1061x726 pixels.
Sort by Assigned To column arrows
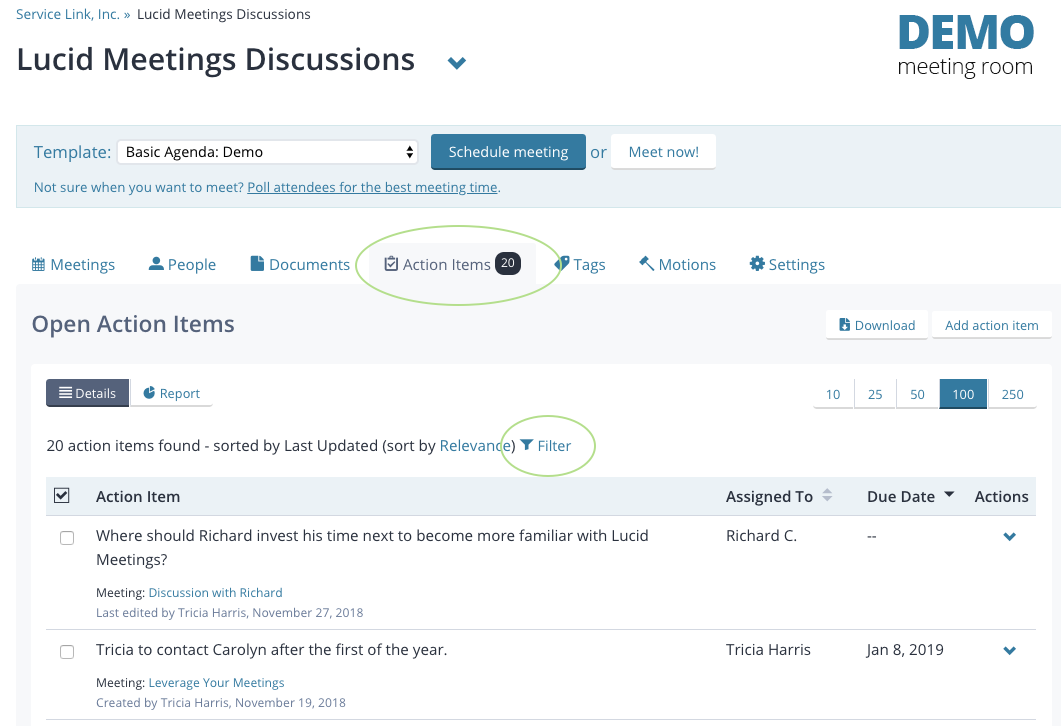point(827,495)
